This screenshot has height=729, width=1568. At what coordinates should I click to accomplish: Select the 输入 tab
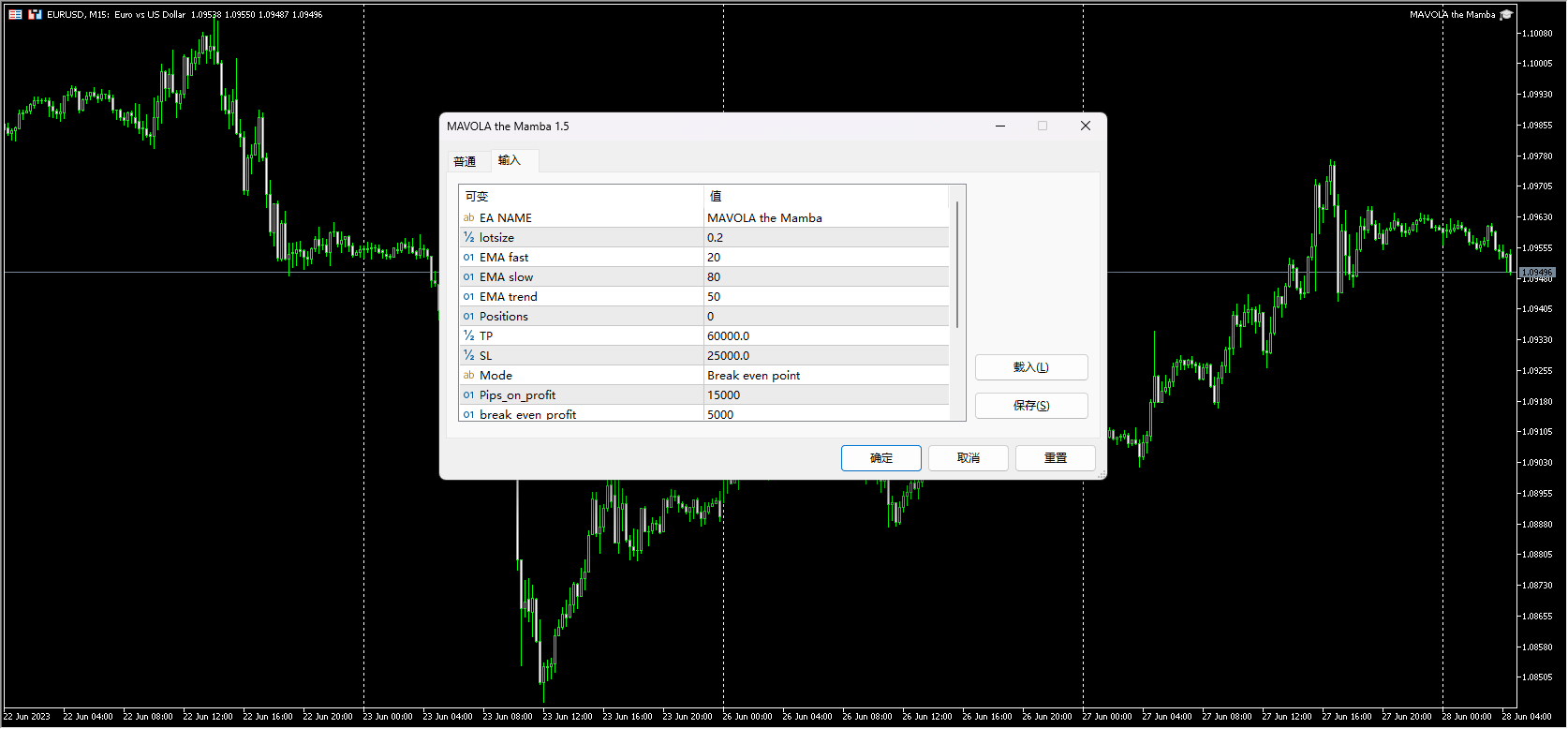[x=509, y=160]
